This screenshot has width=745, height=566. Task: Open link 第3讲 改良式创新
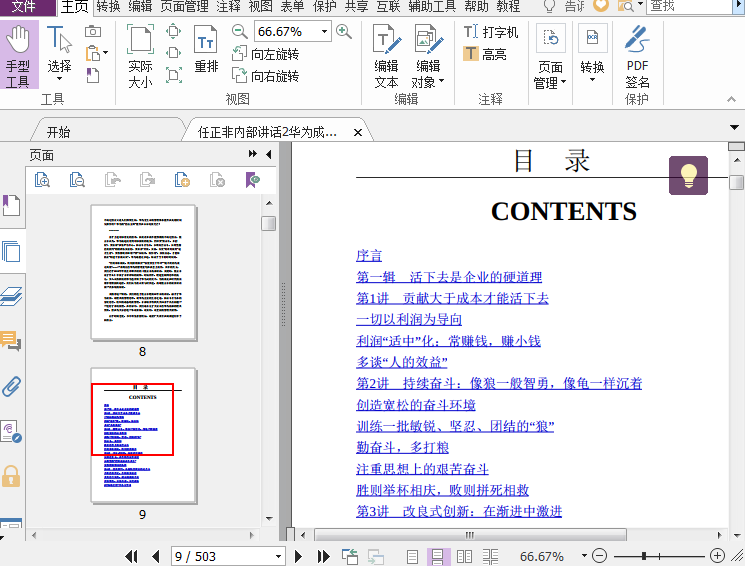coord(459,511)
